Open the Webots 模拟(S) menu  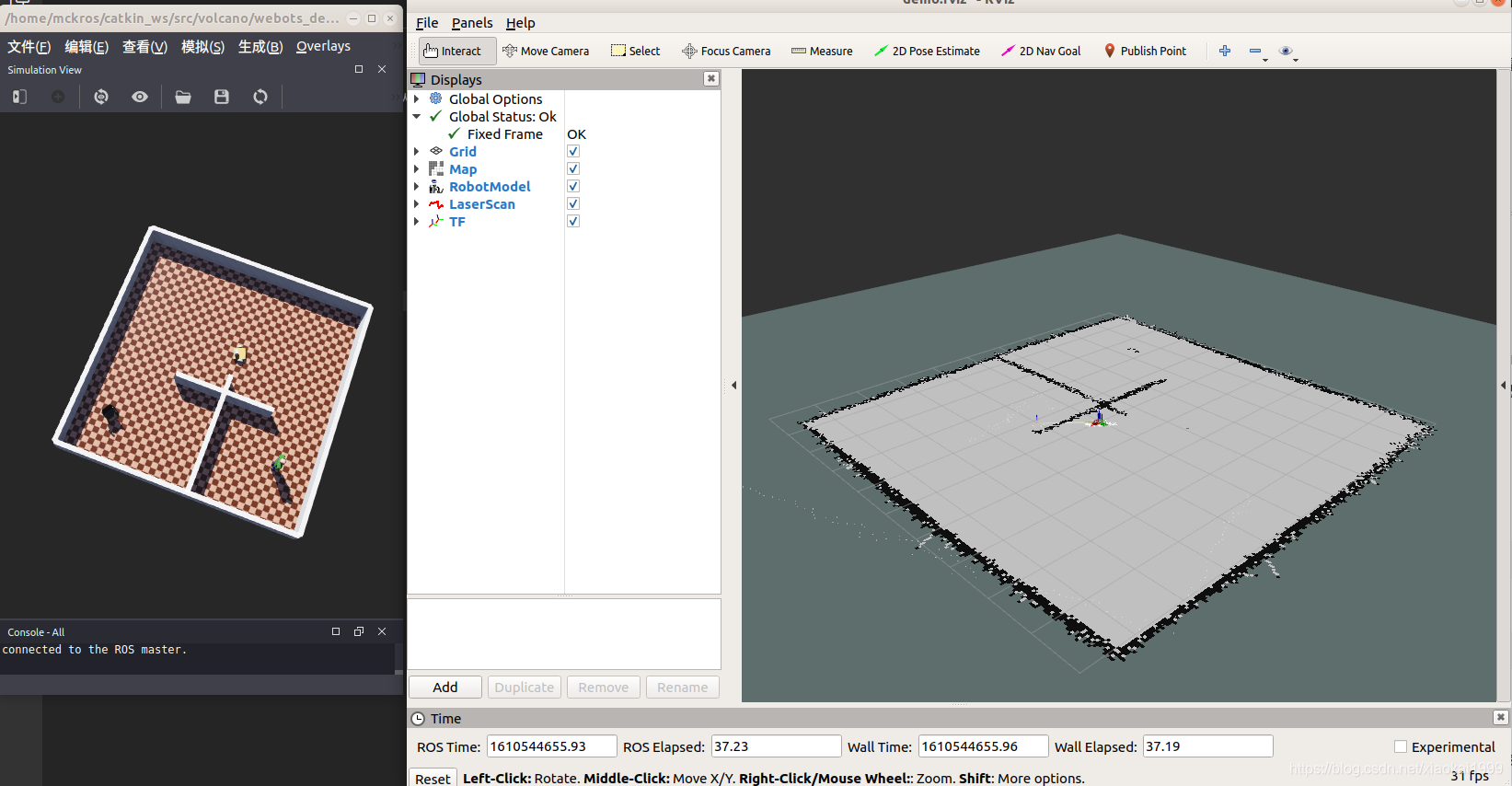(202, 47)
